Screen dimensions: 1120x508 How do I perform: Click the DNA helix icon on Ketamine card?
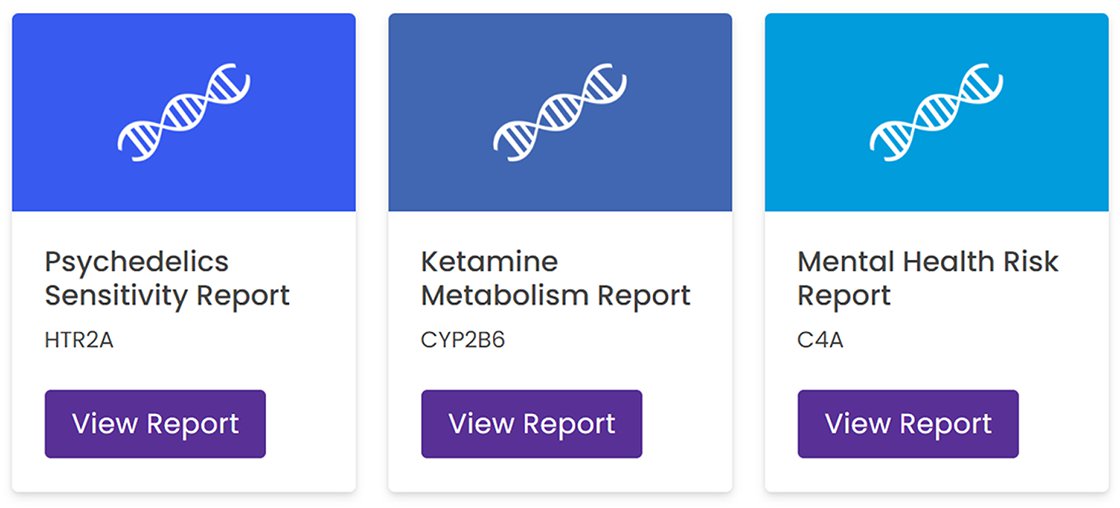(x=560, y=113)
